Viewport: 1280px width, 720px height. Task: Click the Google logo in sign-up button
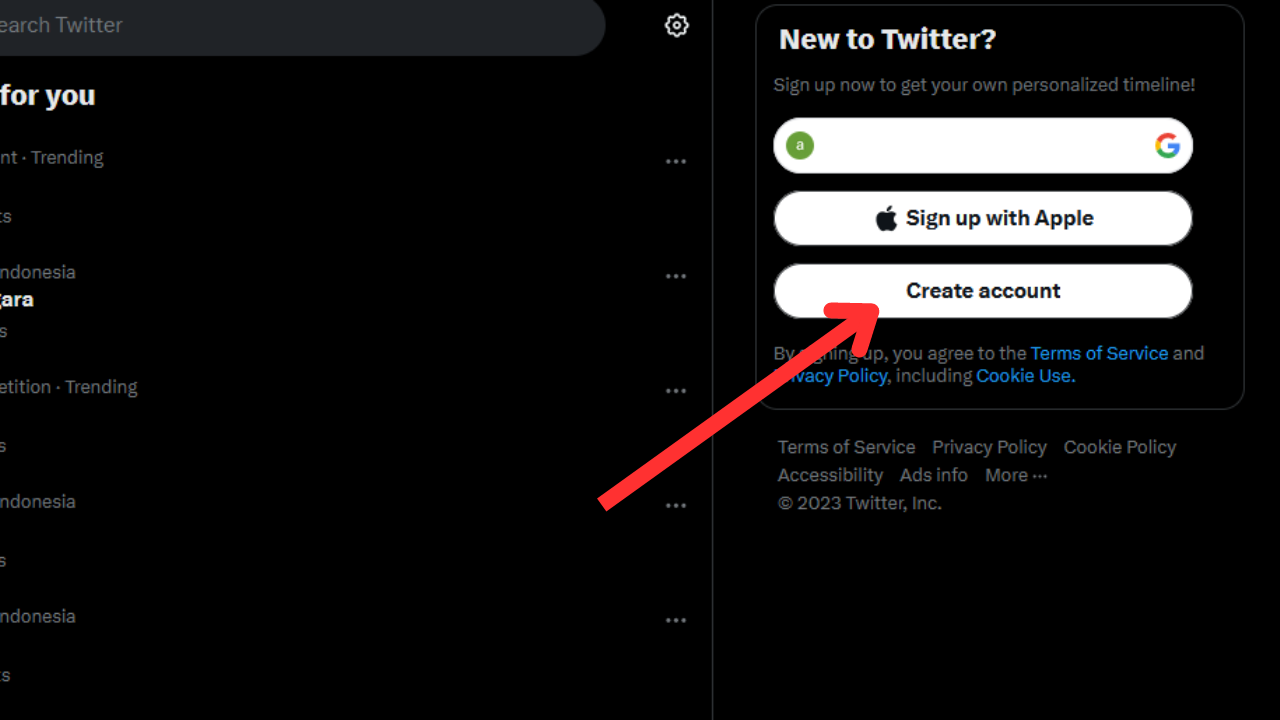(1167, 146)
